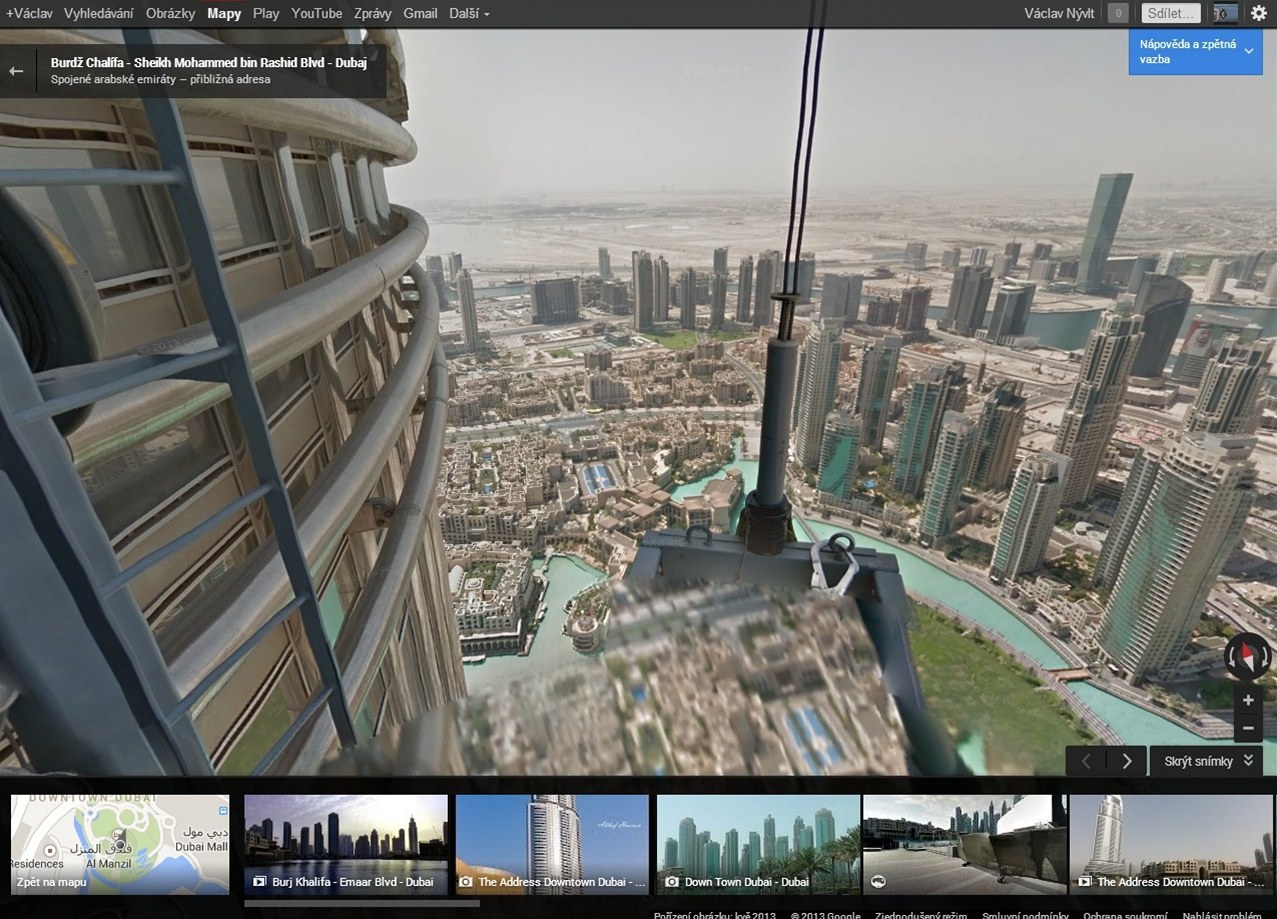Select Obrázky in the Google bar
Image resolution: width=1277 pixels, height=919 pixels.
point(170,14)
